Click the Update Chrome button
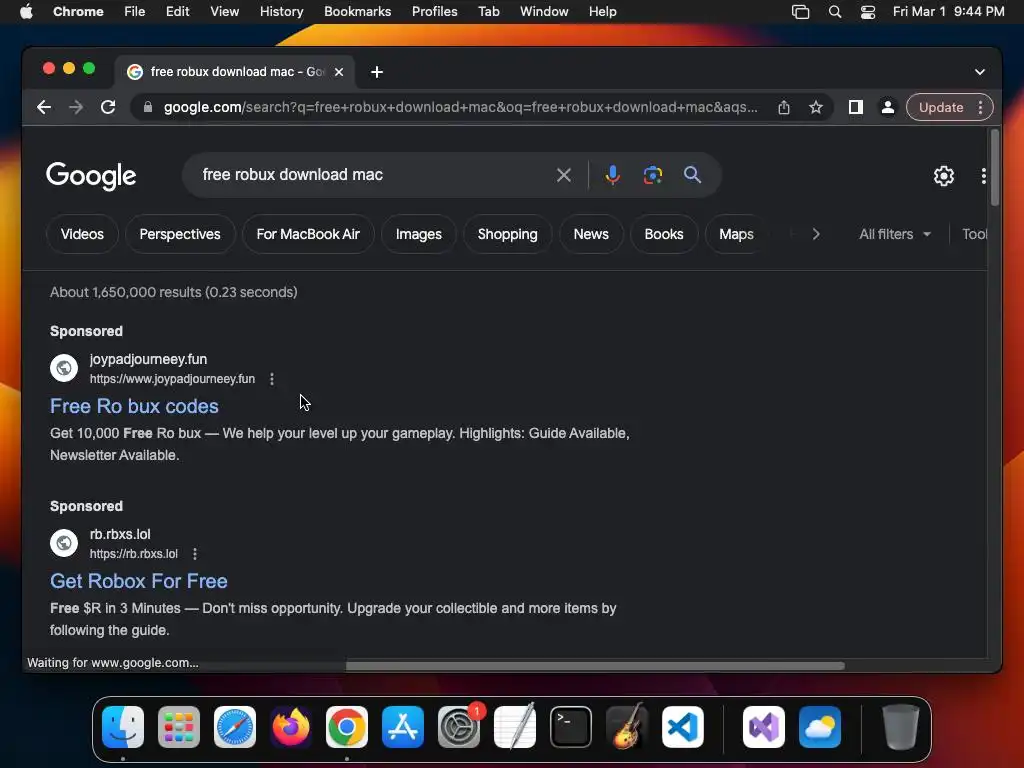This screenshot has height=768, width=1024. pyautogui.click(x=941, y=107)
